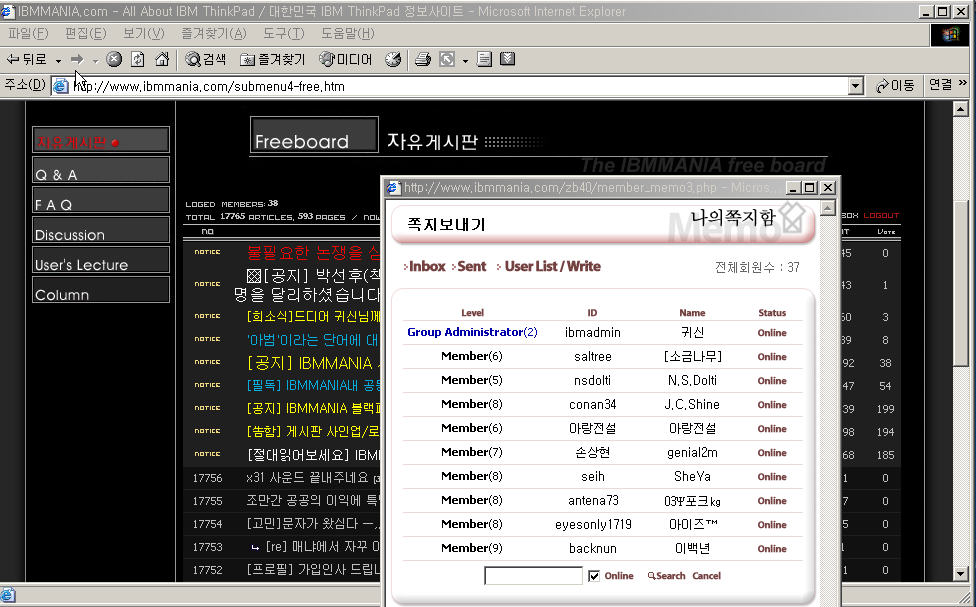Expand the 연결 (Links) toolbar chevron
Viewport: 976px width, 607px height.
(963, 85)
